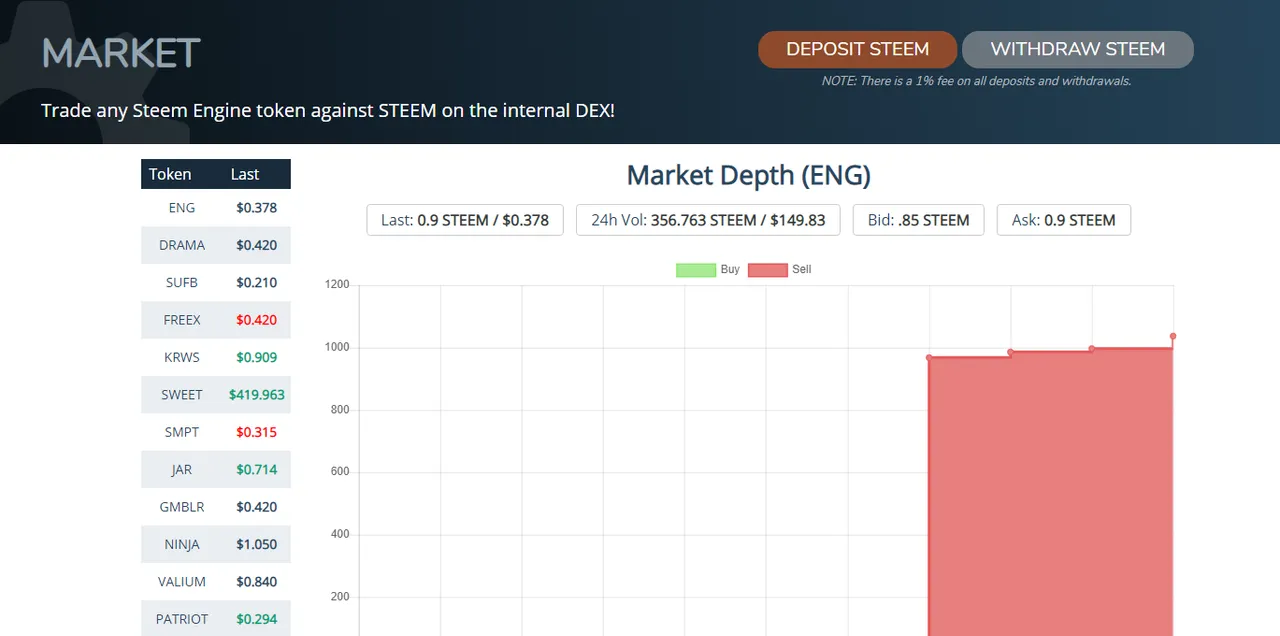Click the Last price info box

(465, 220)
